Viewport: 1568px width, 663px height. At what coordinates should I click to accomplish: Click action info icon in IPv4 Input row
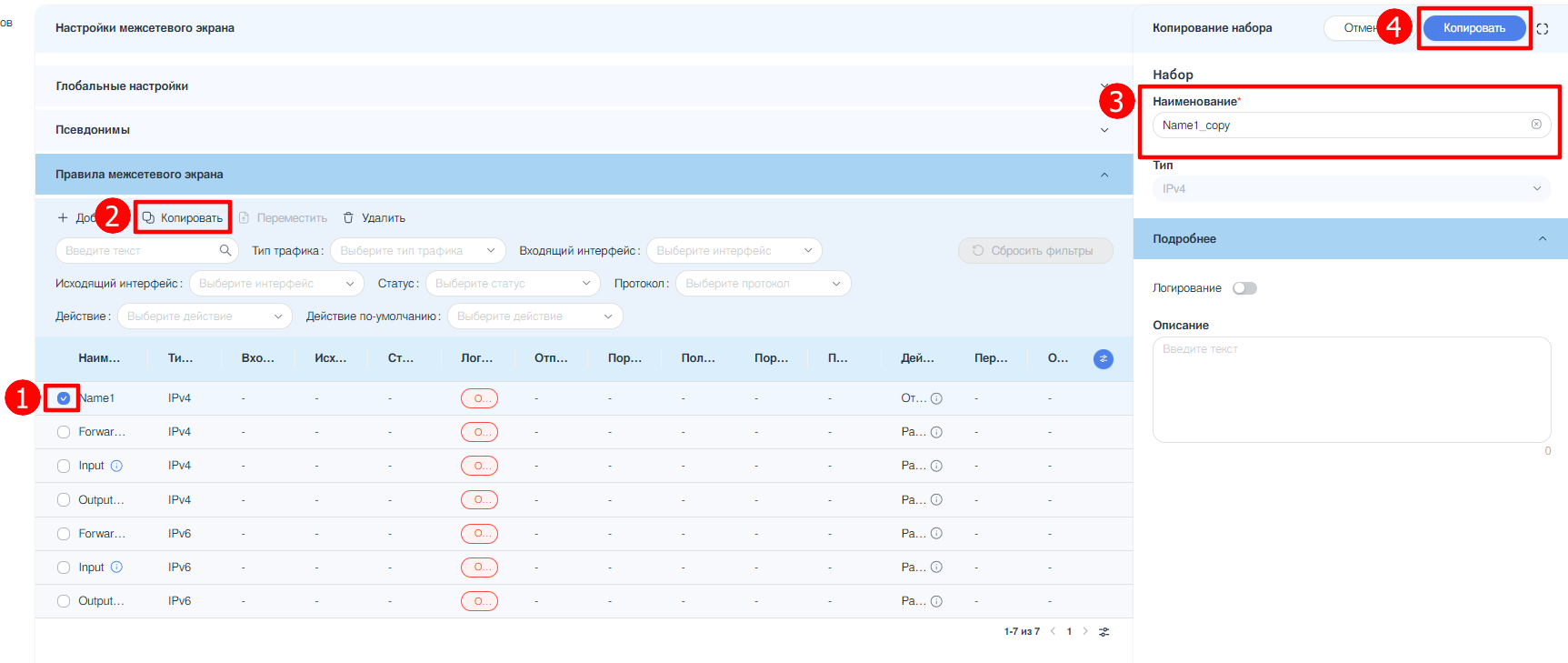pyautogui.click(x=936, y=466)
